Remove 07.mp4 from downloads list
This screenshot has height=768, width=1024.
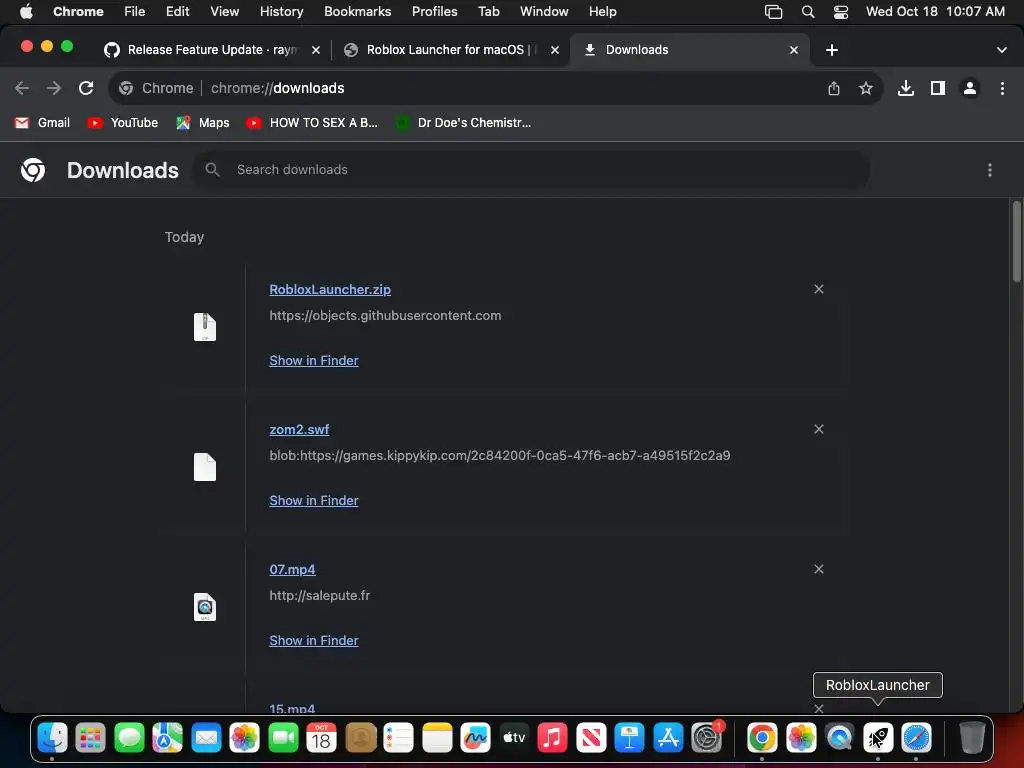coord(818,569)
